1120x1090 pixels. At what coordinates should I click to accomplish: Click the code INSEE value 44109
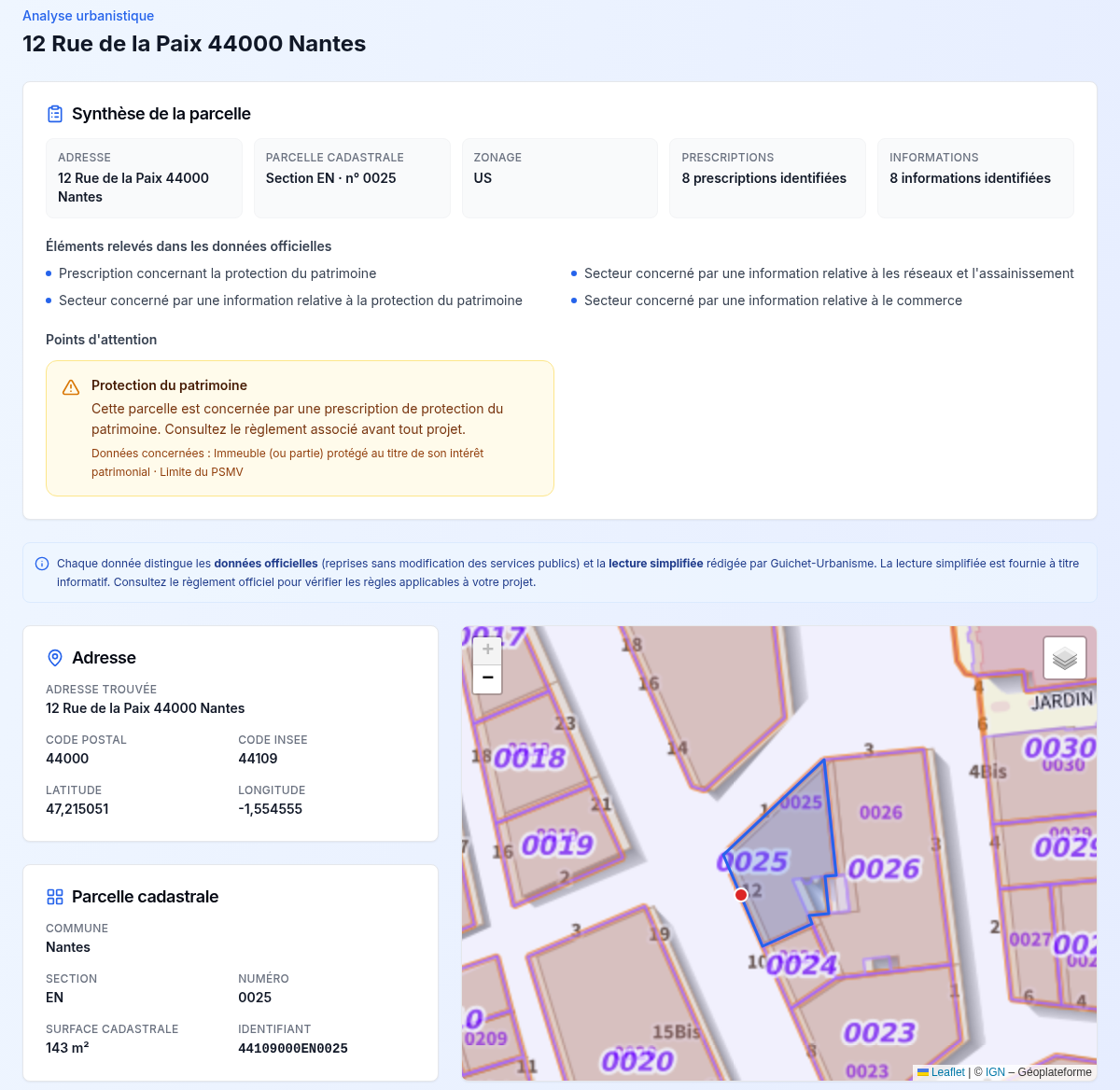pyautogui.click(x=258, y=759)
